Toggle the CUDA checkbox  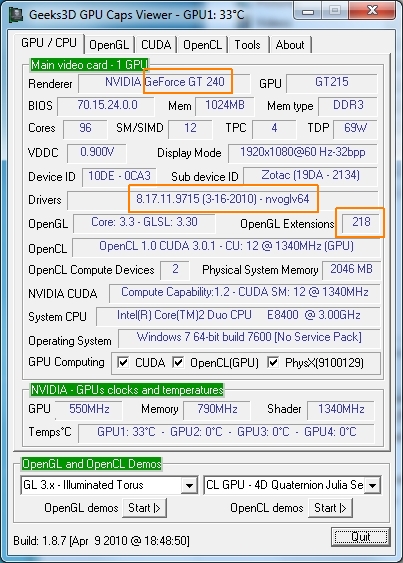[123, 362]
